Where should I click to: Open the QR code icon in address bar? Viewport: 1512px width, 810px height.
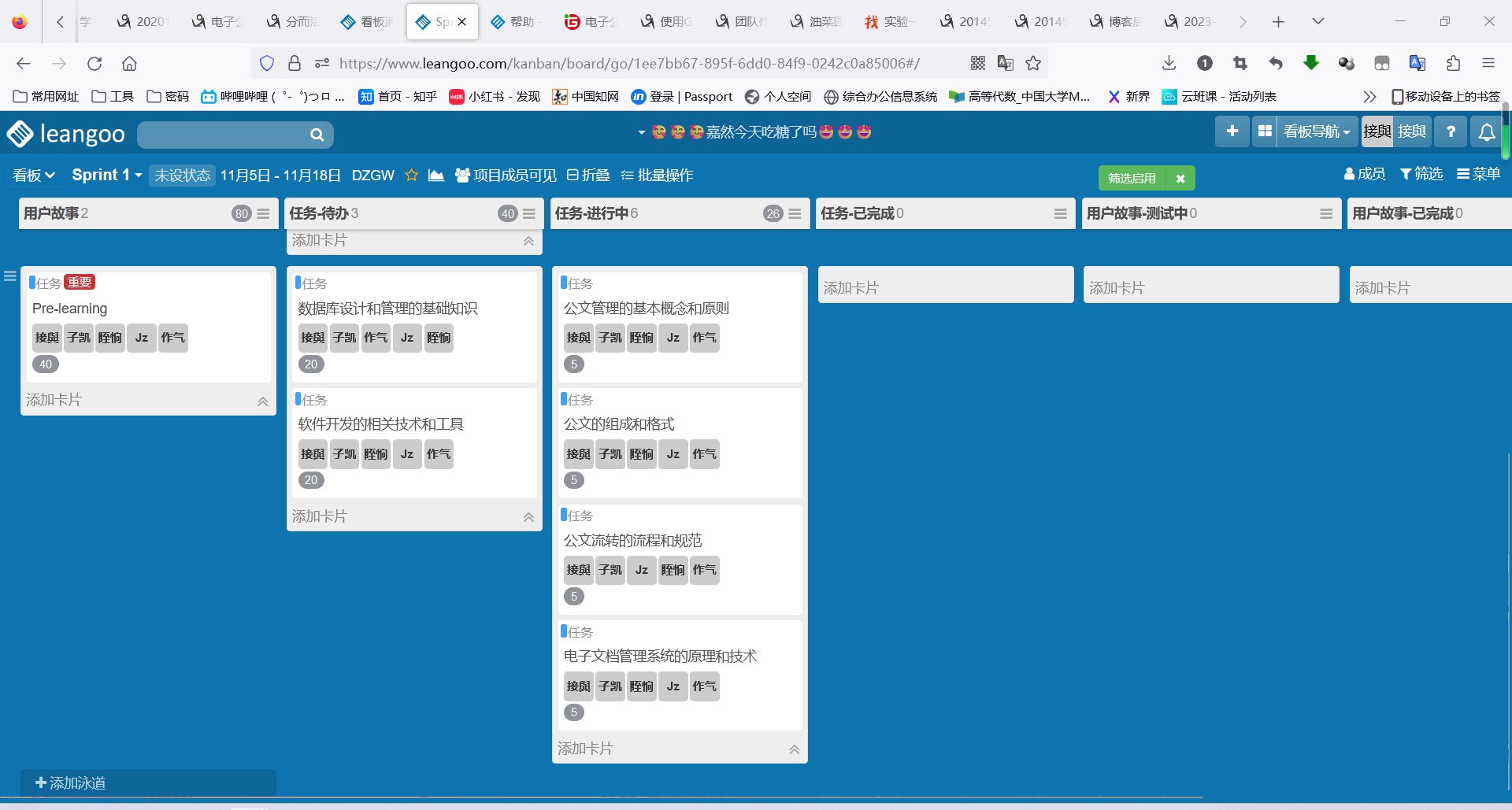(978, 63)
